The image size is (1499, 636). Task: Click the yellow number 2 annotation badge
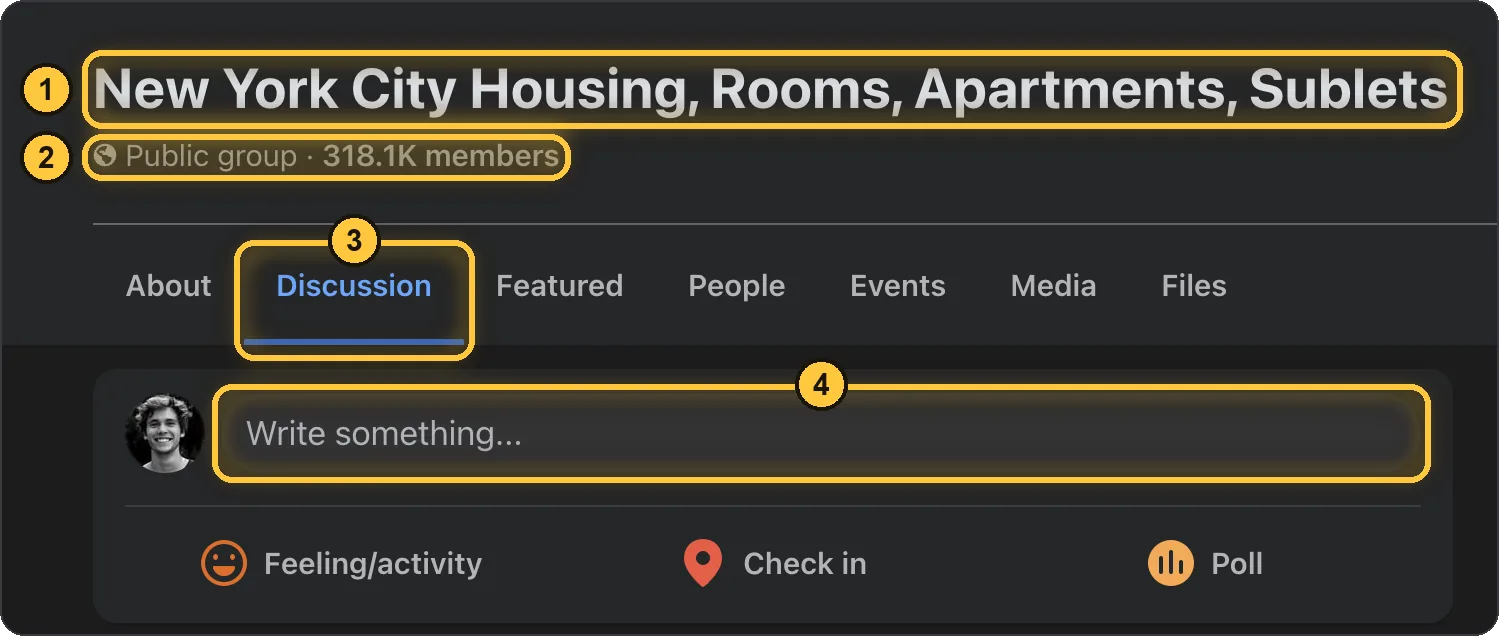45,157
